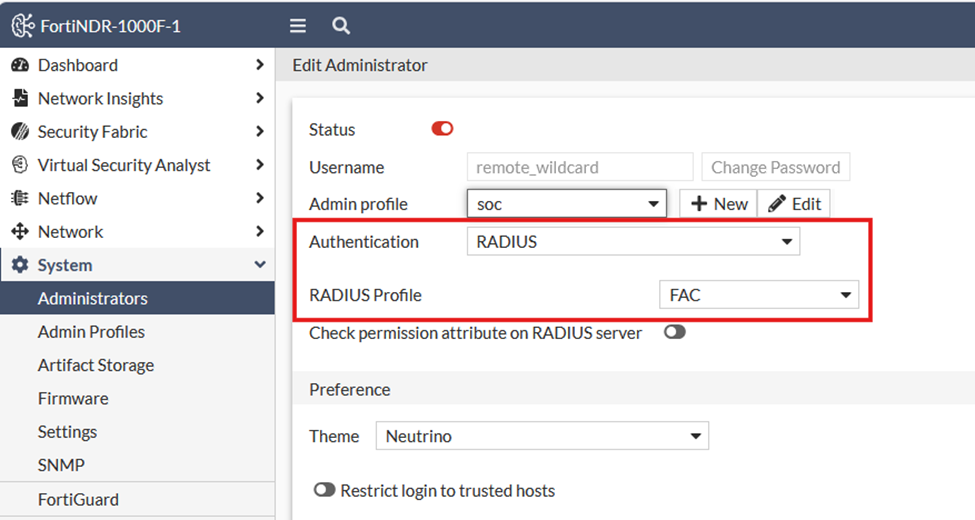Click the Virtual Security Analyst icon
Viewport: 975px width, 520px height.
coord(20,165)
